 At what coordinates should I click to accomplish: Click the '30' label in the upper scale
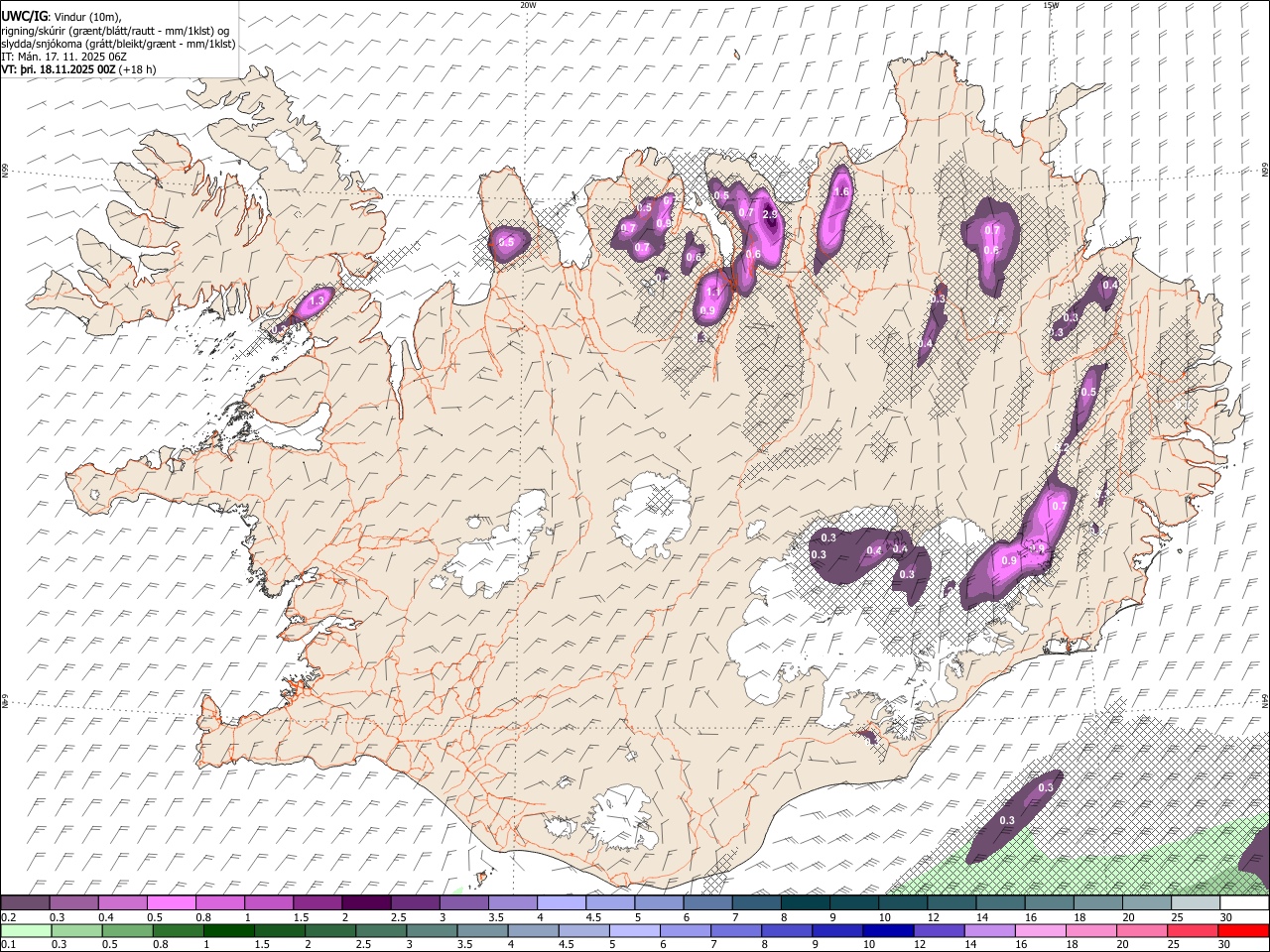1226,917
